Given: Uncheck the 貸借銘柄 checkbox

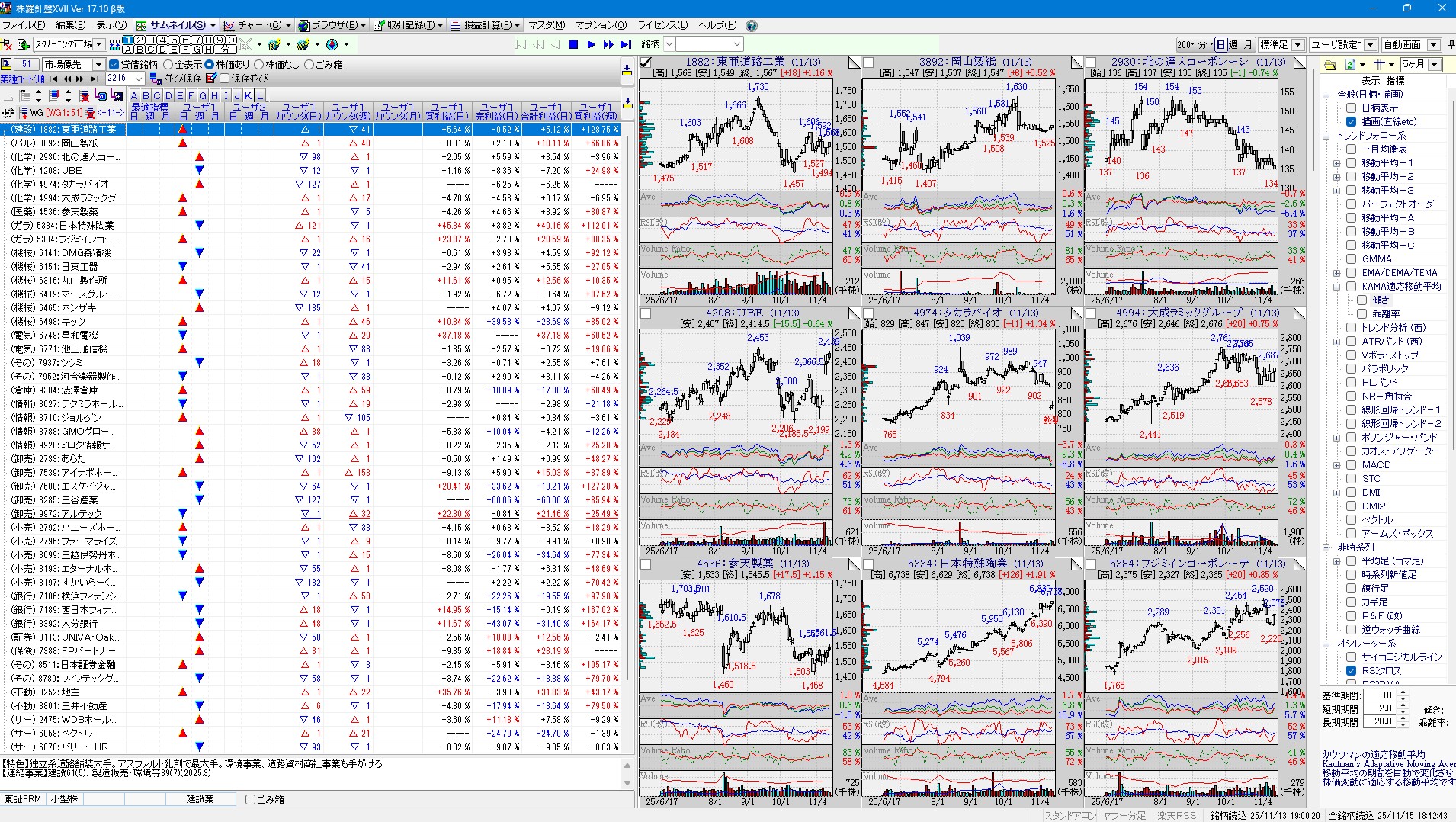Looking at the screenshot, I should click(114, 65).
